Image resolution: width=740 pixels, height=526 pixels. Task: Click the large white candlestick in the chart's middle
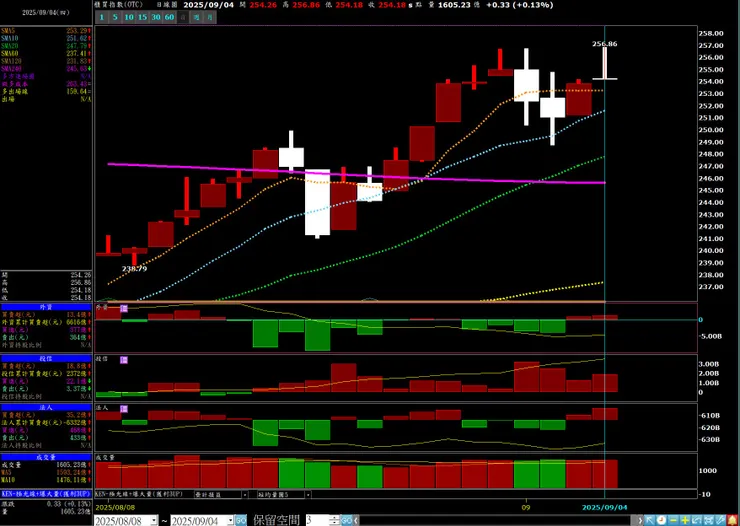pyautogui.click(x=317, y=202)
